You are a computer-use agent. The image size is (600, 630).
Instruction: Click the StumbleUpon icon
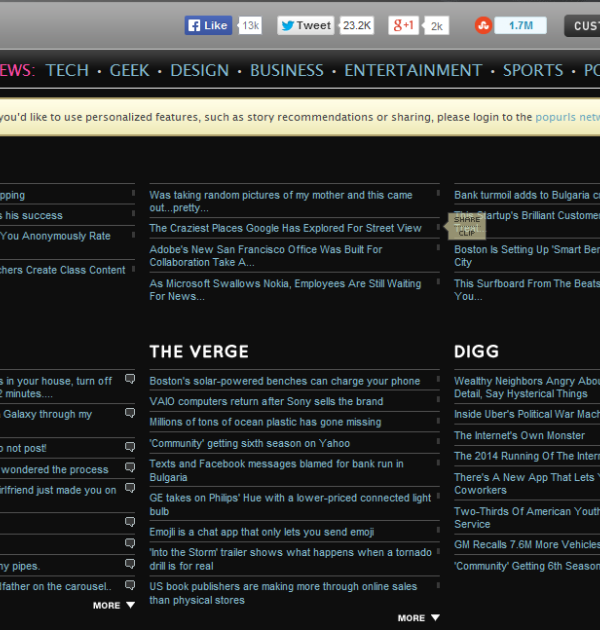coord(483,26)
